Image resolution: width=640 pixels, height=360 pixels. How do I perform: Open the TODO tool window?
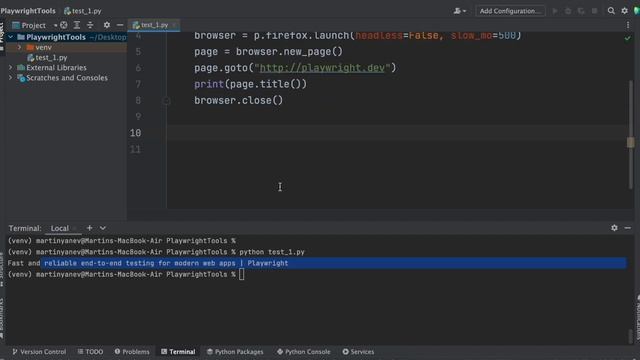tap(90, 351)
